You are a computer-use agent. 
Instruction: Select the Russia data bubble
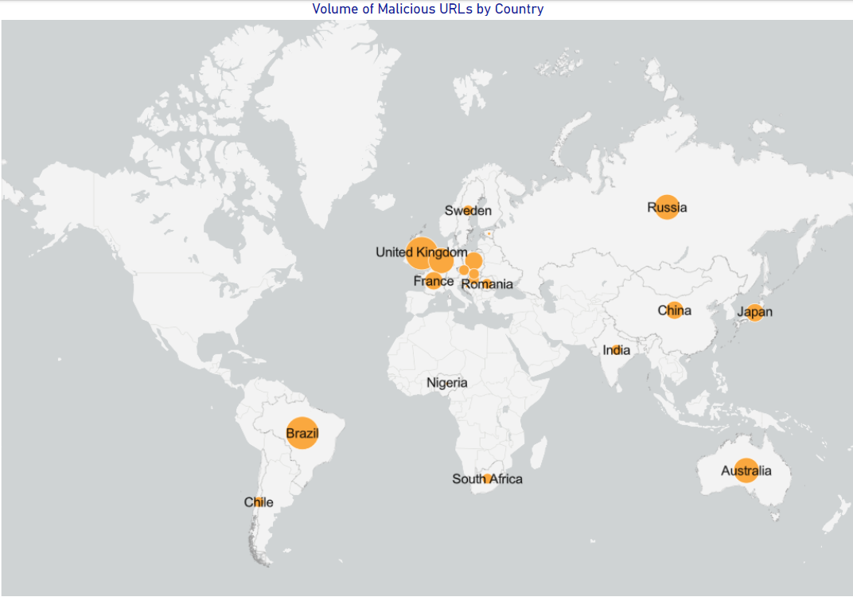pos(666,207)
